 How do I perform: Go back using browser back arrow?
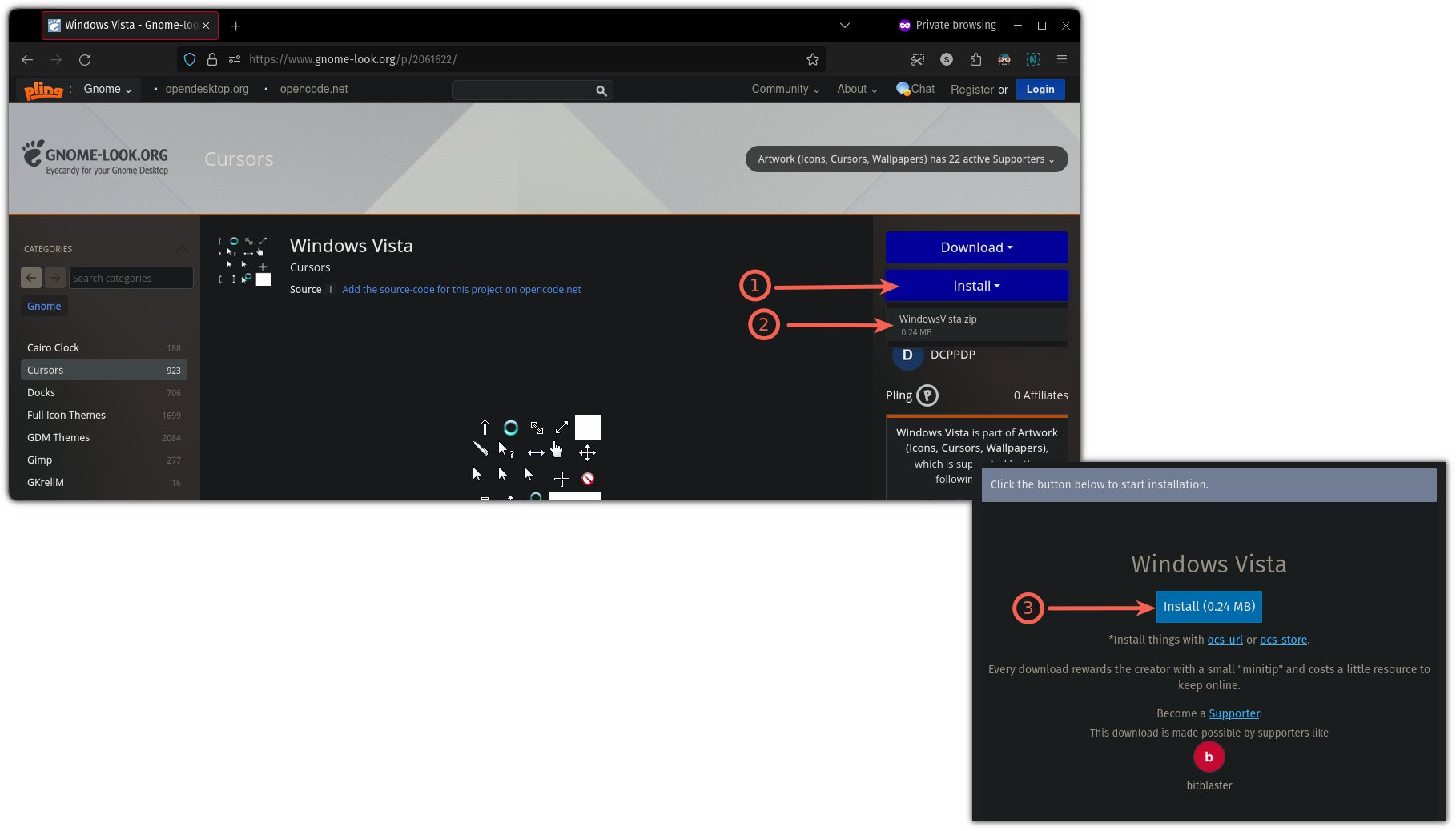(27, 59)
